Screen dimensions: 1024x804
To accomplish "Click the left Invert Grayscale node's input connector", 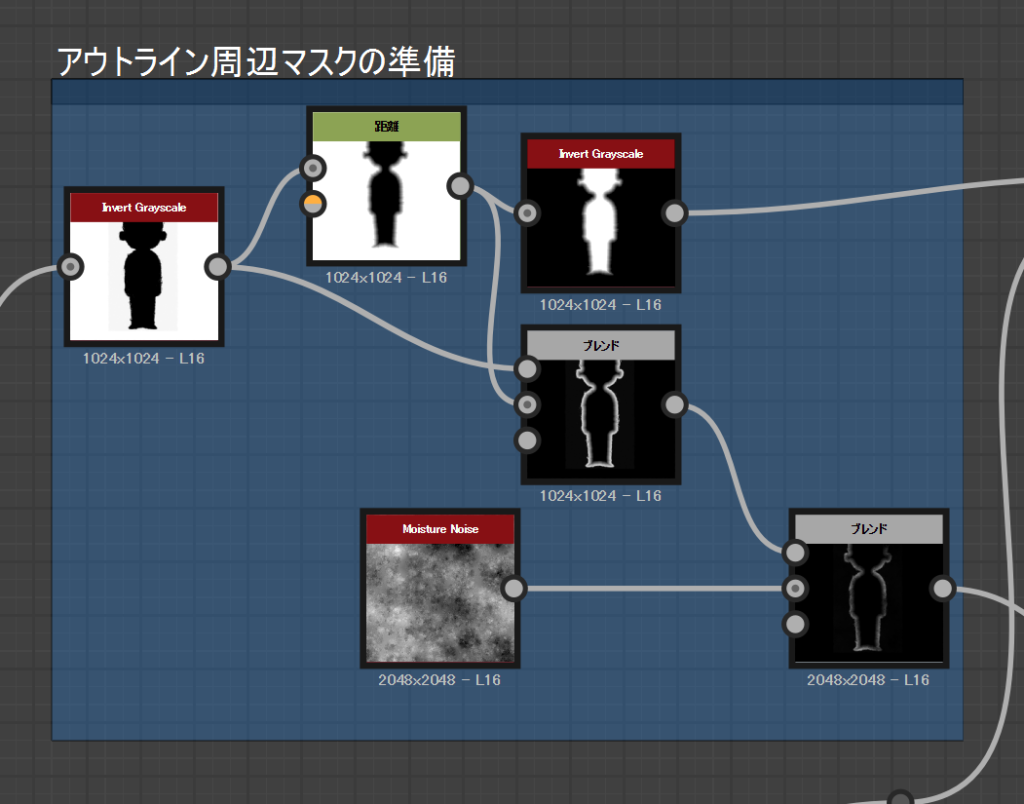I will 71,267.
